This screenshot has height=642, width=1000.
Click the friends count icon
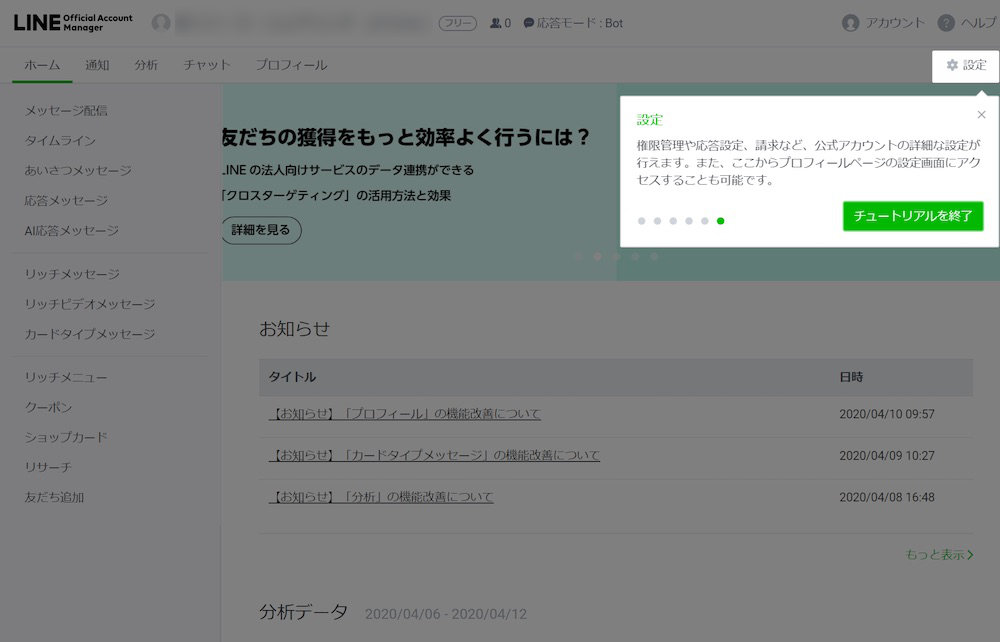495,23
